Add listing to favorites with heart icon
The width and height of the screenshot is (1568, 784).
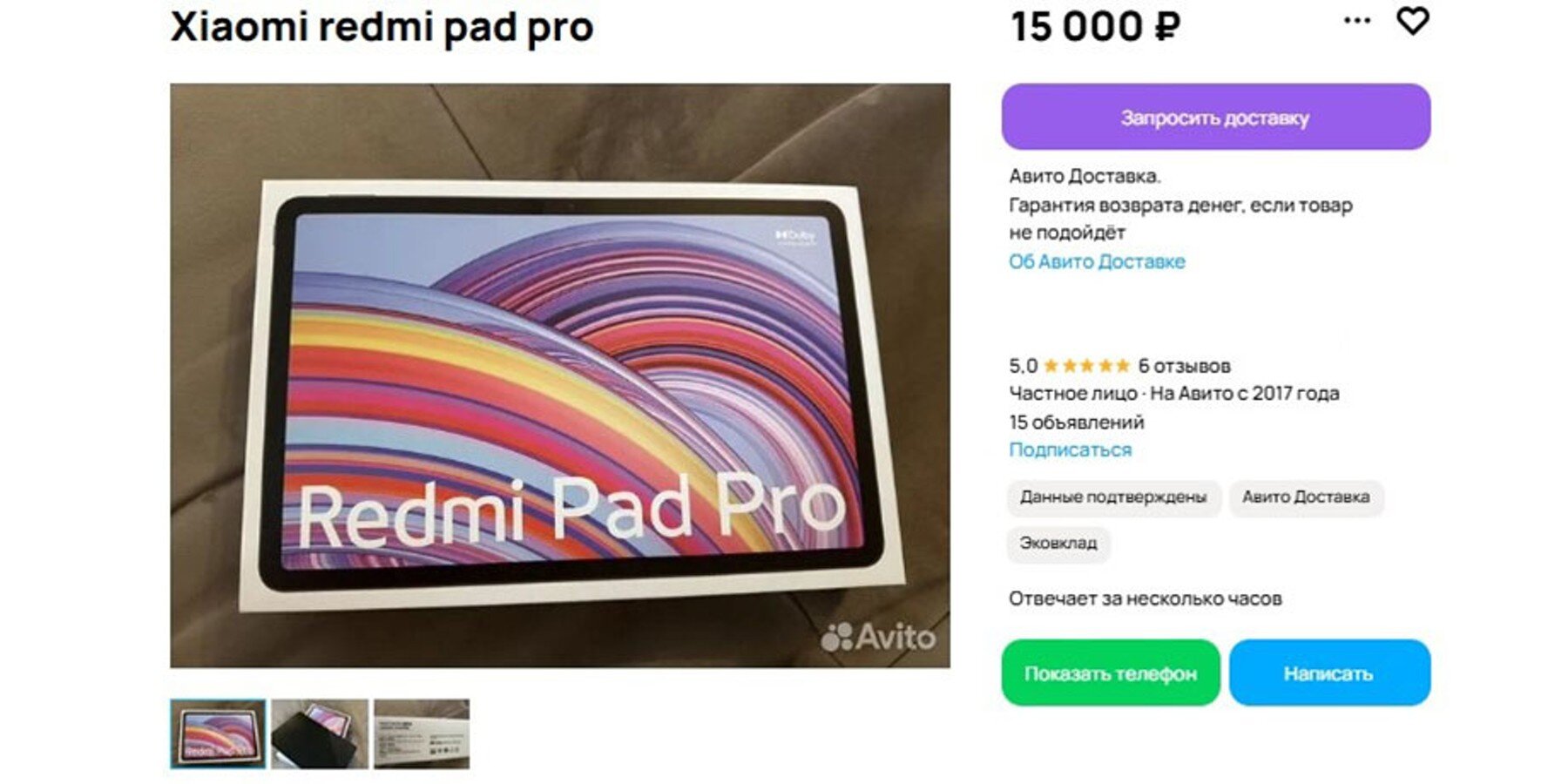coord(1412,20)
